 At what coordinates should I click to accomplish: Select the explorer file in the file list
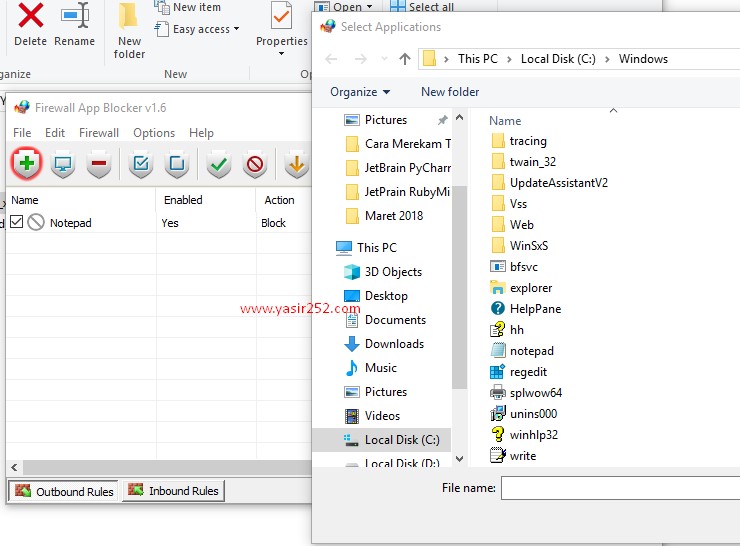521,288
